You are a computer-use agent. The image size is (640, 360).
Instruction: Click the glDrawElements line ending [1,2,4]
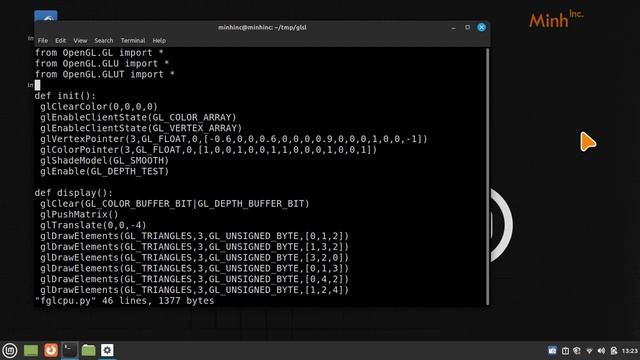pos(194,290)
